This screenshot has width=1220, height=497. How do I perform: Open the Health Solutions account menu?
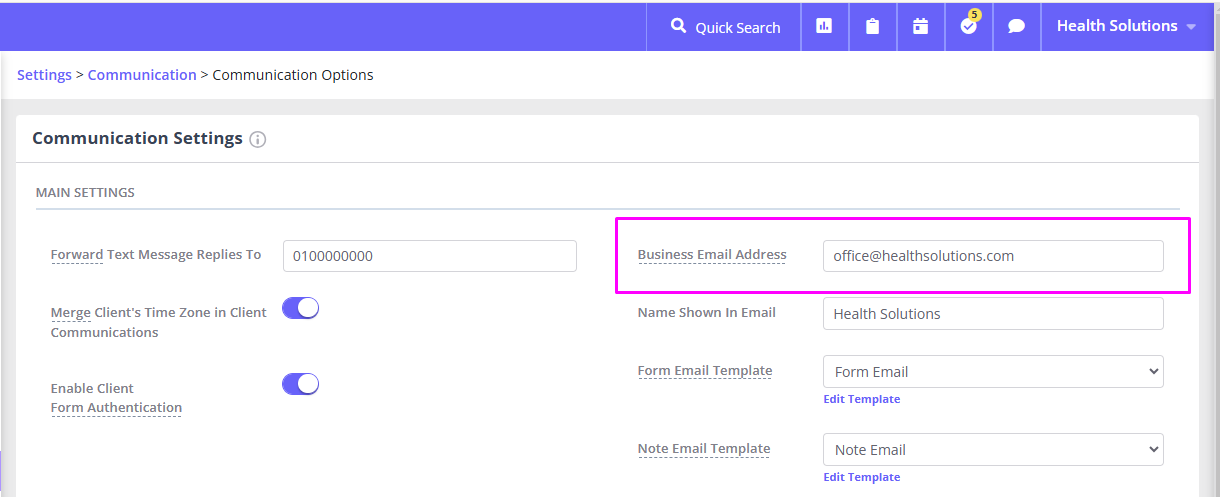point(1126,26)
